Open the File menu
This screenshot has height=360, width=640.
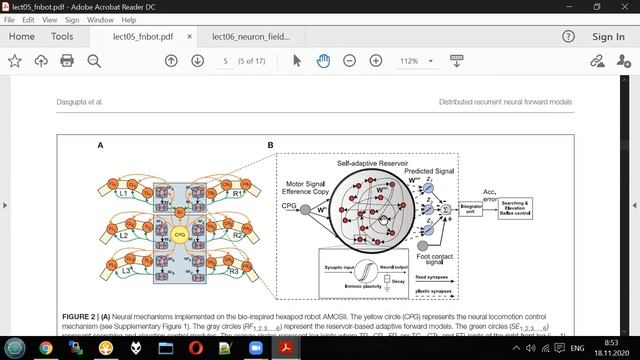click(9, 20)
